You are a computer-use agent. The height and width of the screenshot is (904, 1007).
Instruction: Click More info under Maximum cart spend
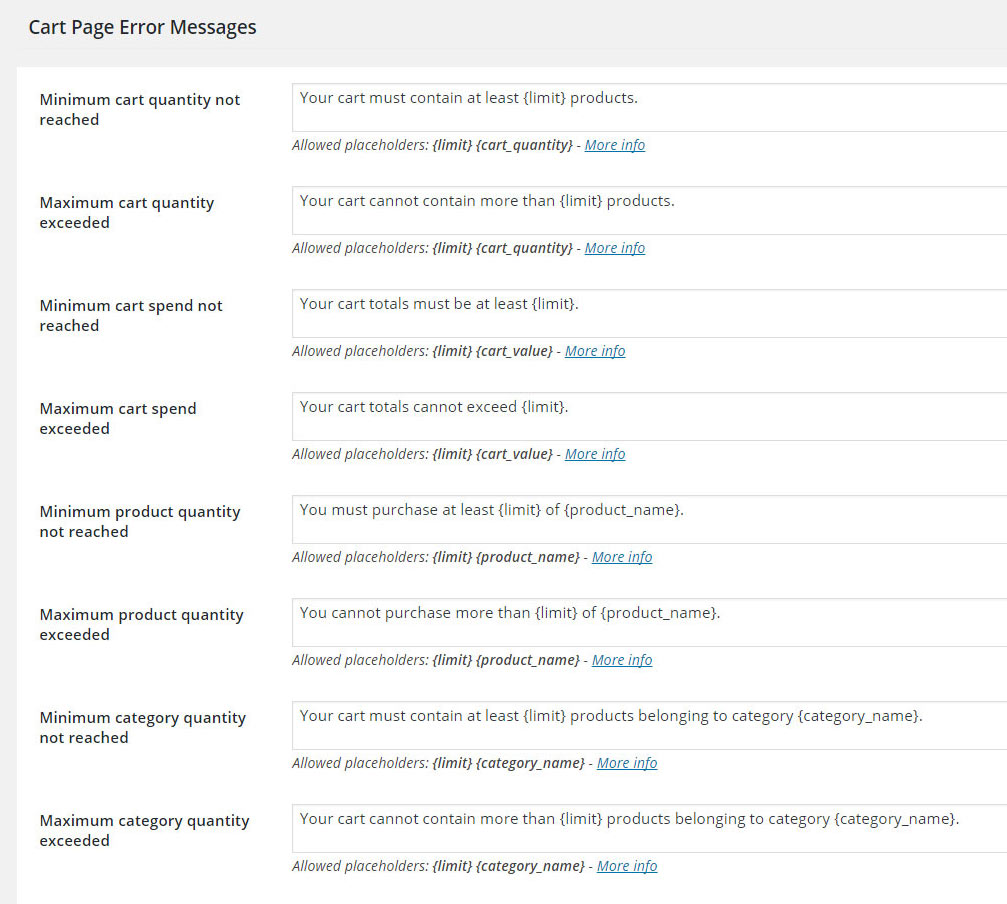click(x=595, y=454)
